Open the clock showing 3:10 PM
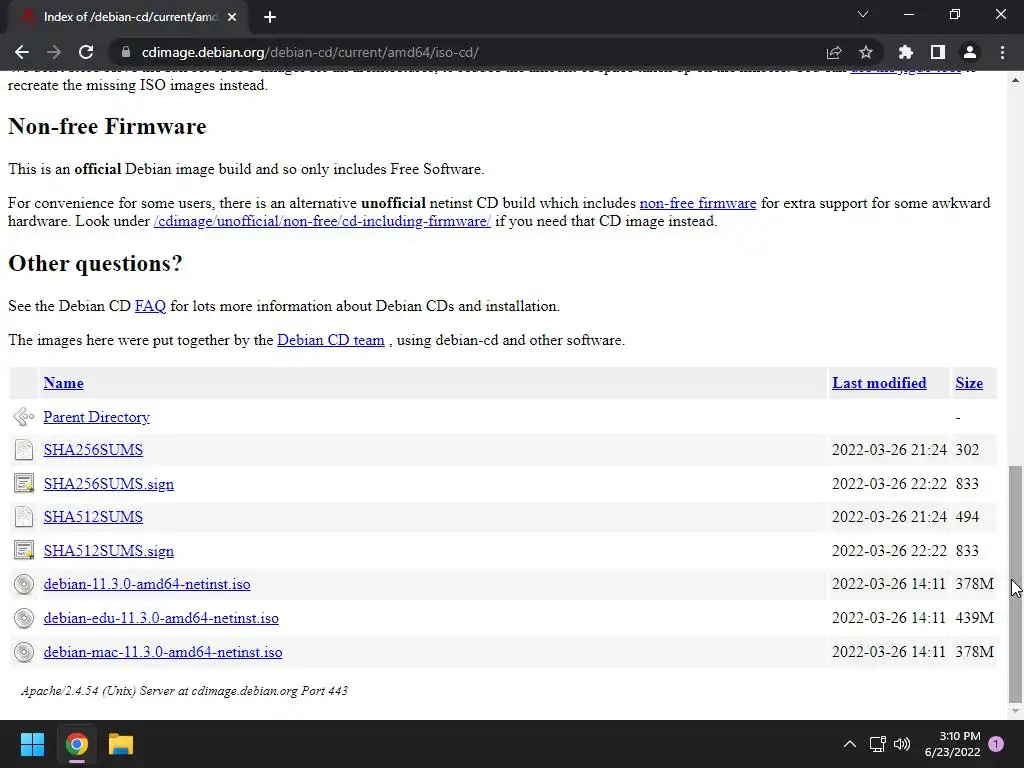 point(953,744)
